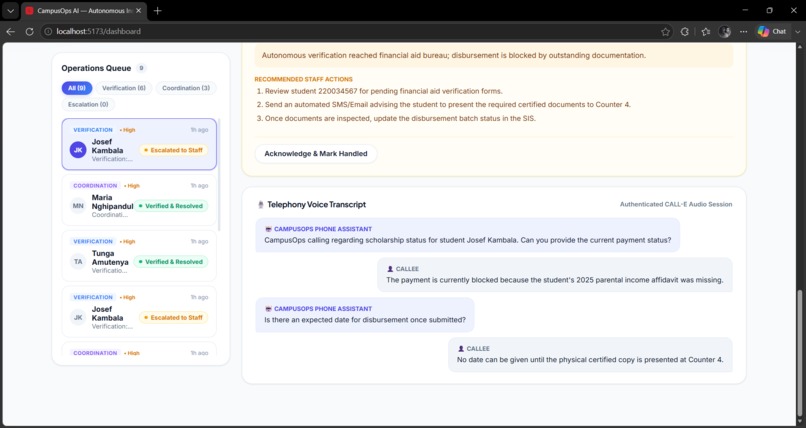Select the parental income affidavit callee message
This screenshot has height=428, width=806.
tap(555, 275)
